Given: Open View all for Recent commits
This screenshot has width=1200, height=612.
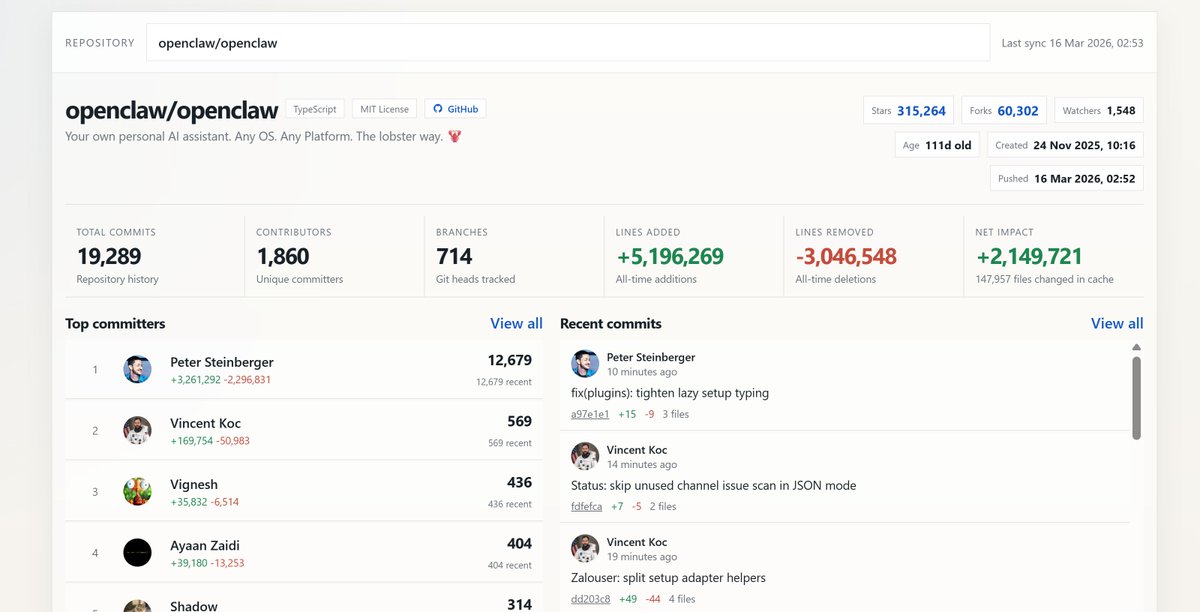Looking at the screenshot, I should point(1117,323).
